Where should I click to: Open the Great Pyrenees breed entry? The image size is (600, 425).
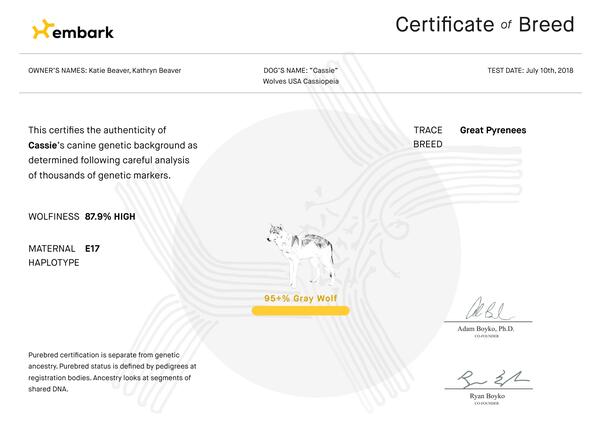pyautogui.click(x=493, y=130)
